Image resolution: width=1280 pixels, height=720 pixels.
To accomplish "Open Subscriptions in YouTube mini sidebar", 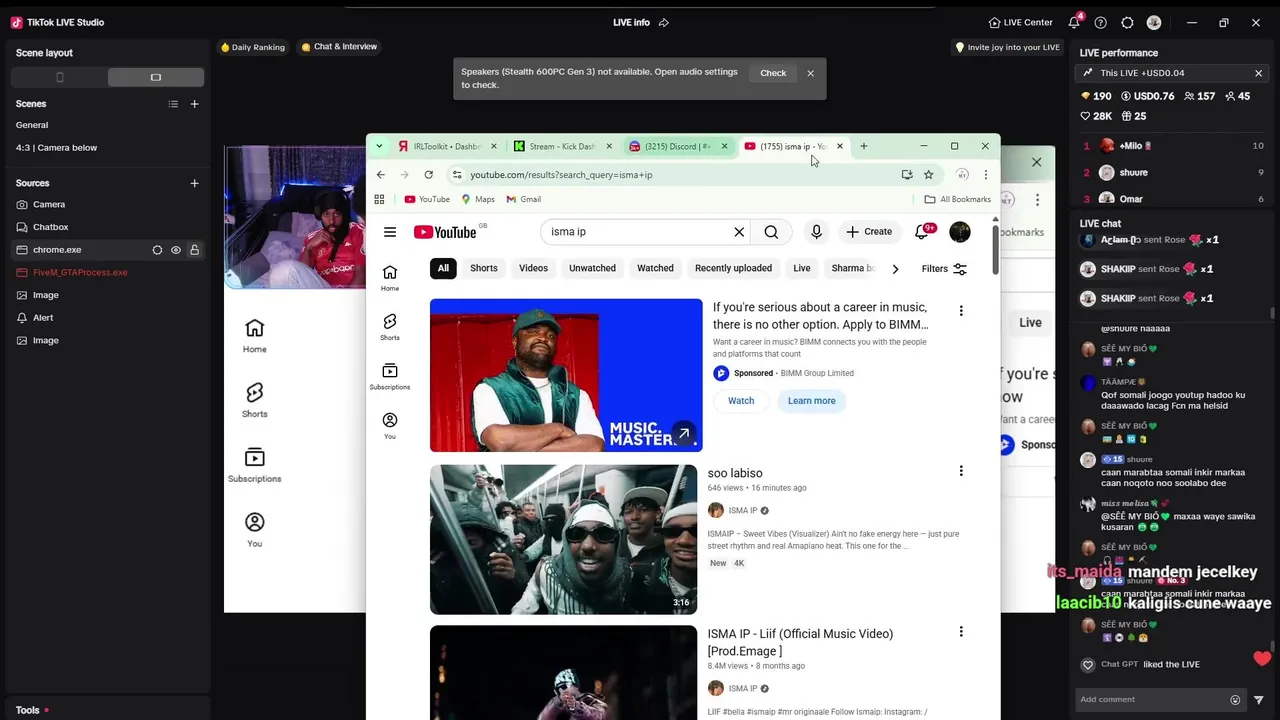I will point(390,376).
